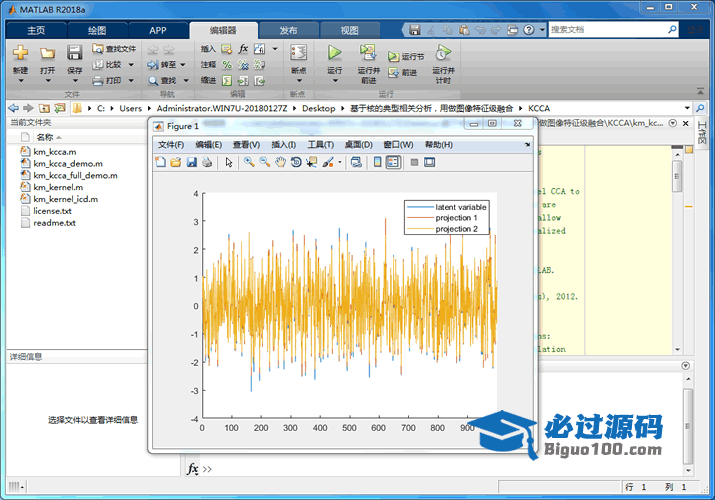This screenshot has height=500, width=715.
Task: Switch to the 视图 (View) ribbon tab
Action: click(x=349, y=31)
